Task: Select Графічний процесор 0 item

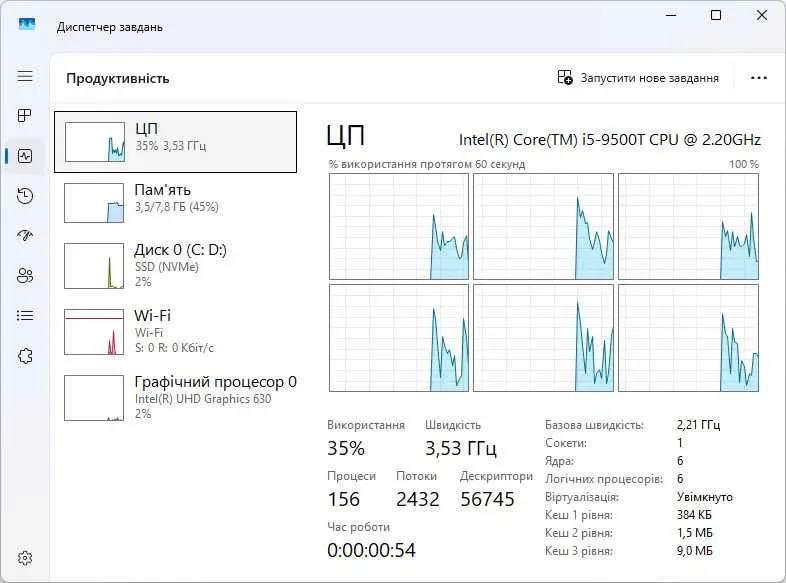Action: [x=175, y=398]
